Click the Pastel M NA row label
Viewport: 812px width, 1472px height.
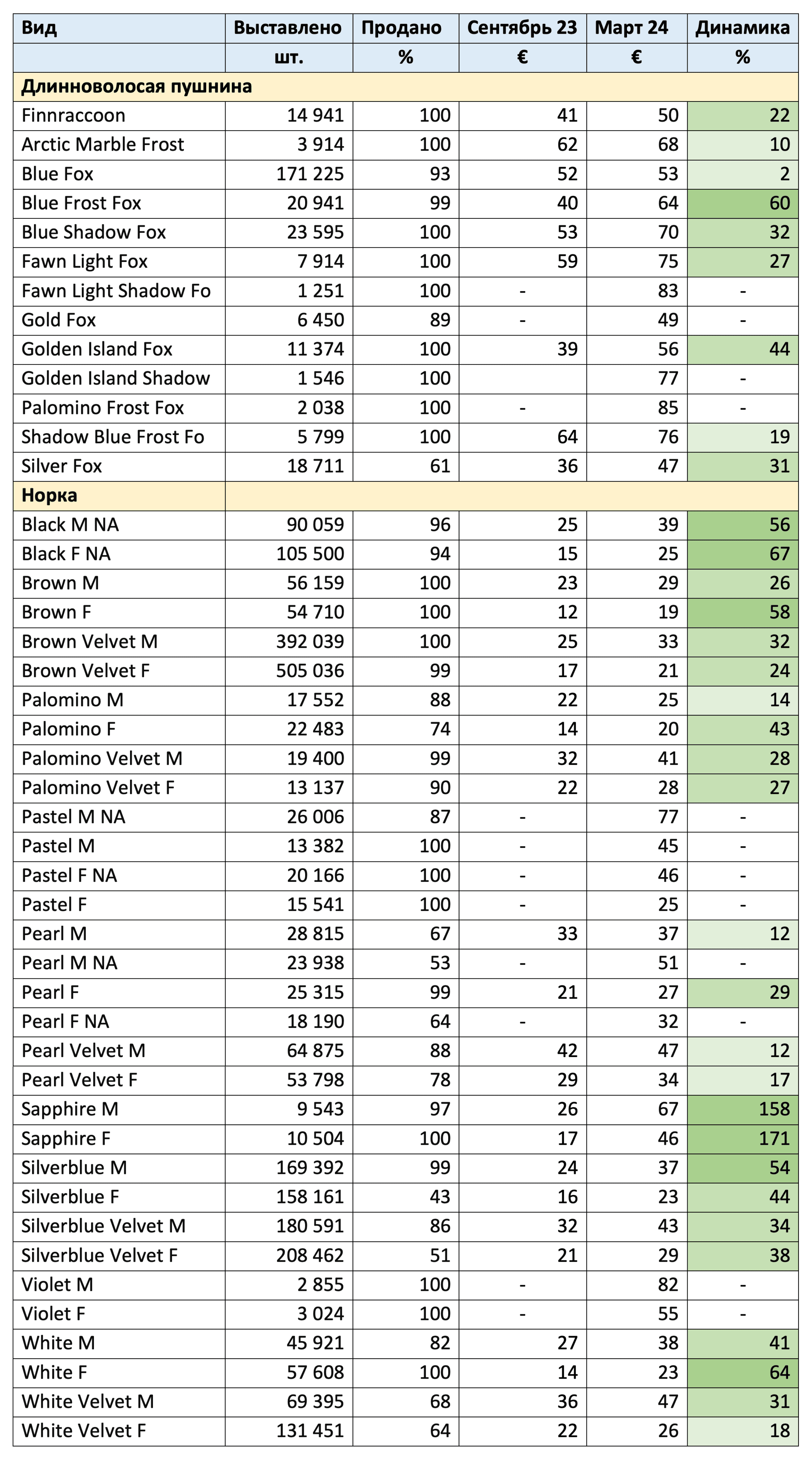[73, 817]
